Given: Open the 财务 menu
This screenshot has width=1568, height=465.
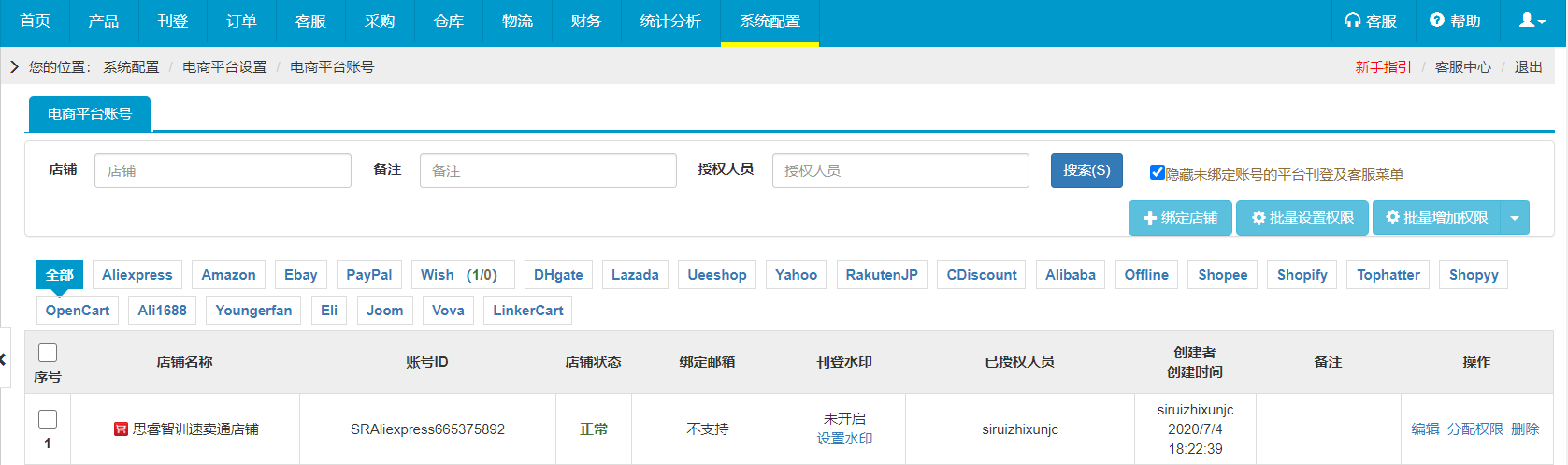Looking at the screenshot, I should point(586,22).
